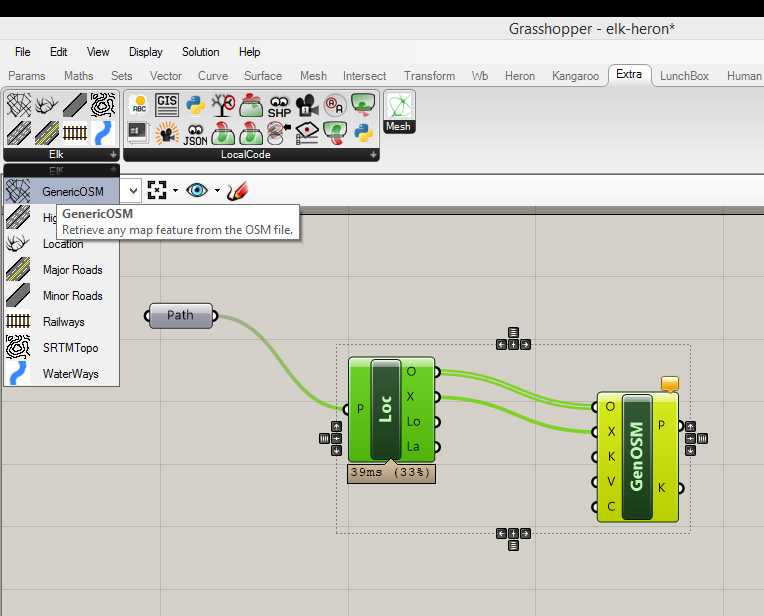Viewport: 764px width, 616px height.
Task: Select the stacked images icon in LocalCode
Action: coord(139,133)
